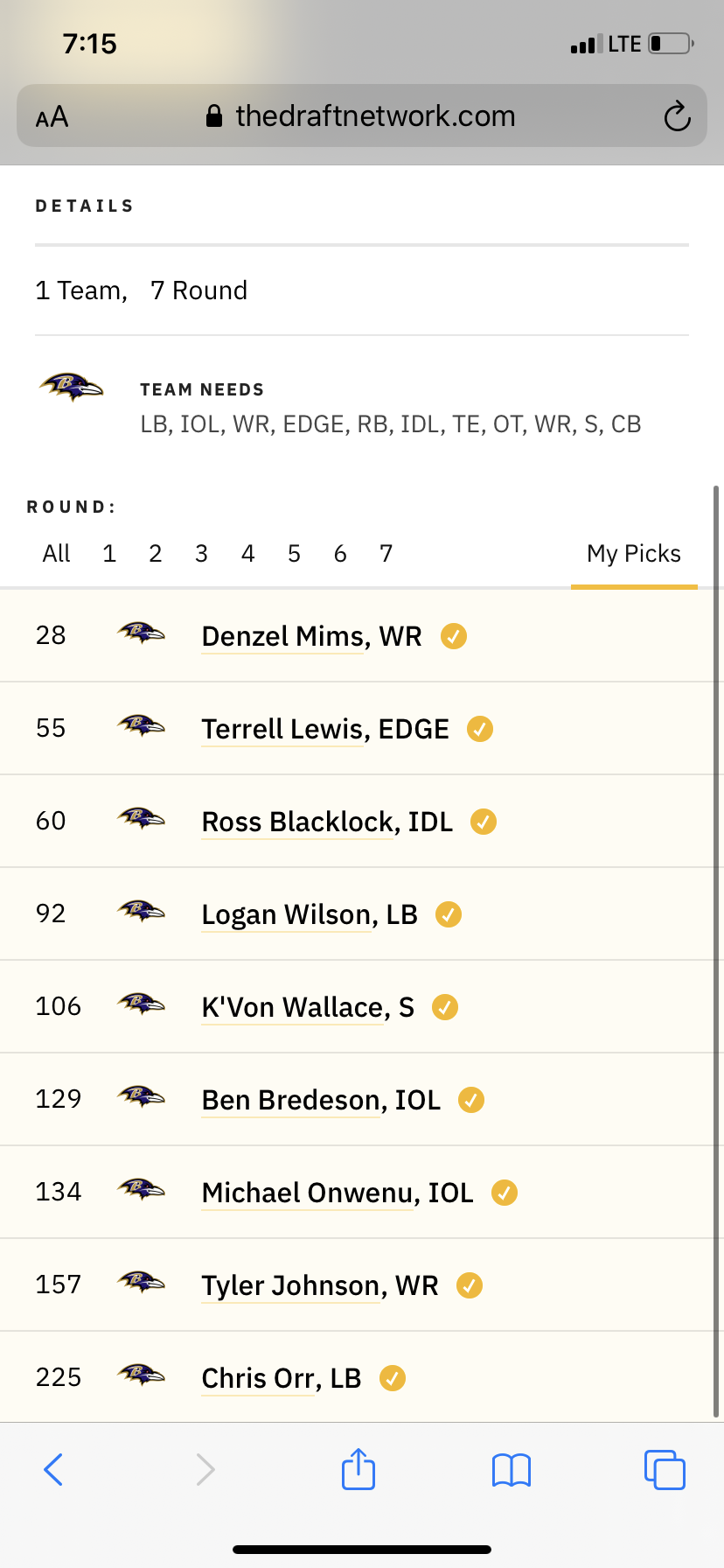Screen dimensions: 724x1568
Task: Open Michael Onwenu player link
Action: (x=338, y=1193)
